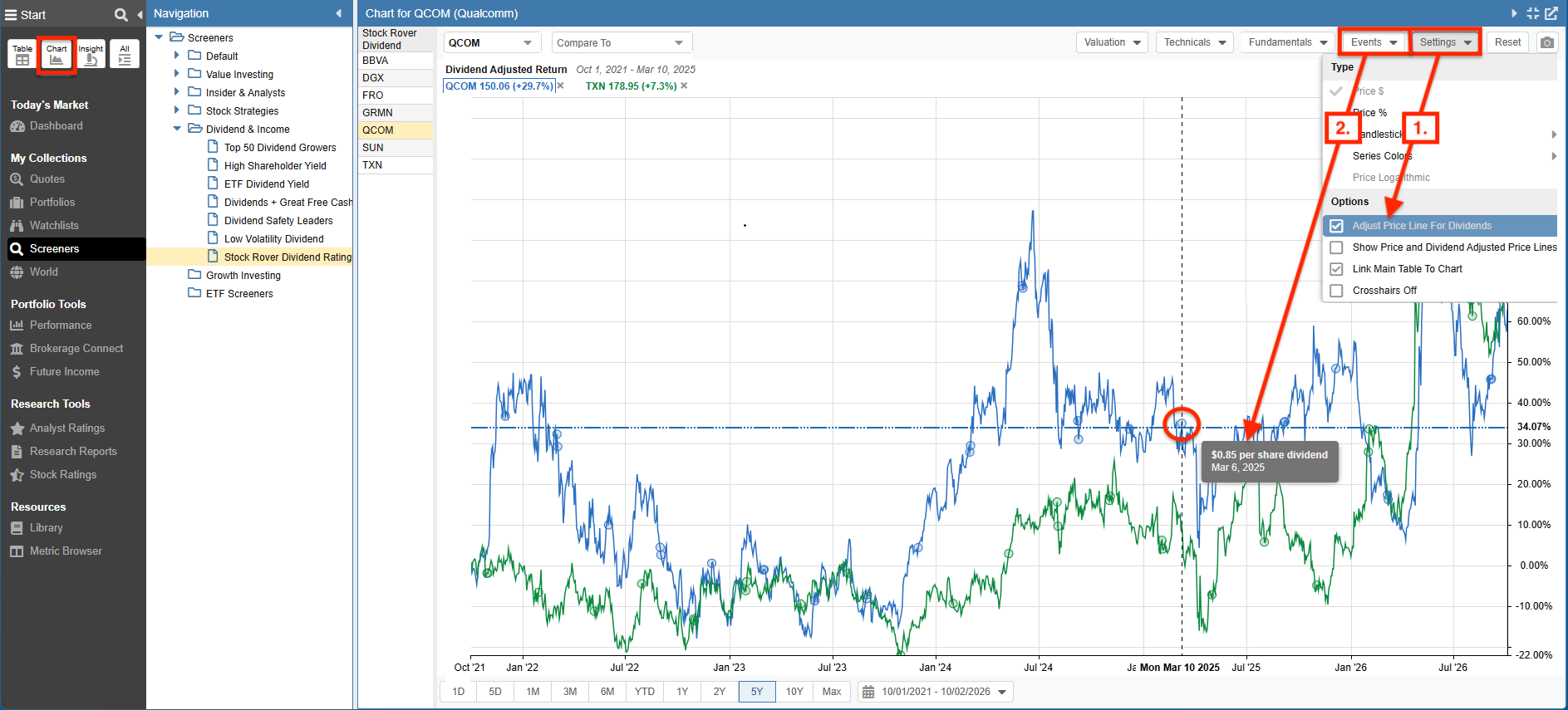This screenshot has height=710, width=1568.
Task: Open the date range calendar icon
Action: 868,692
